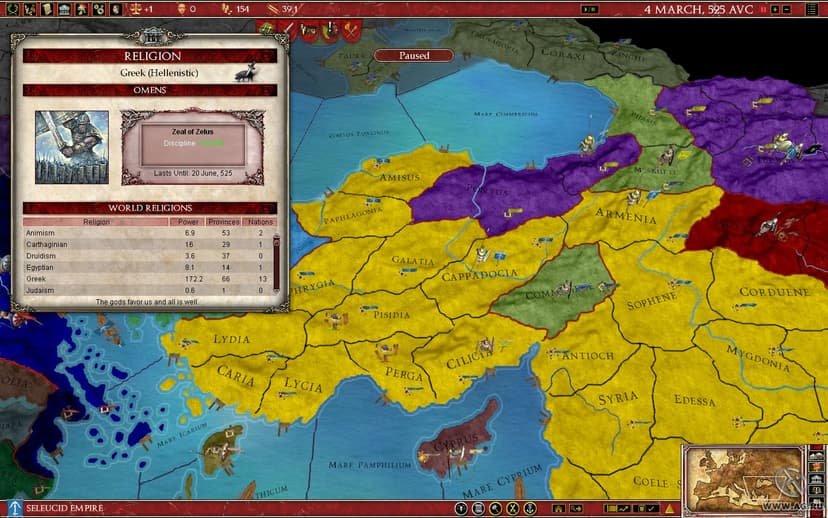
Task: Click the animal emblem beside Greek (Hellenistic)
Action: click(246, 72)
